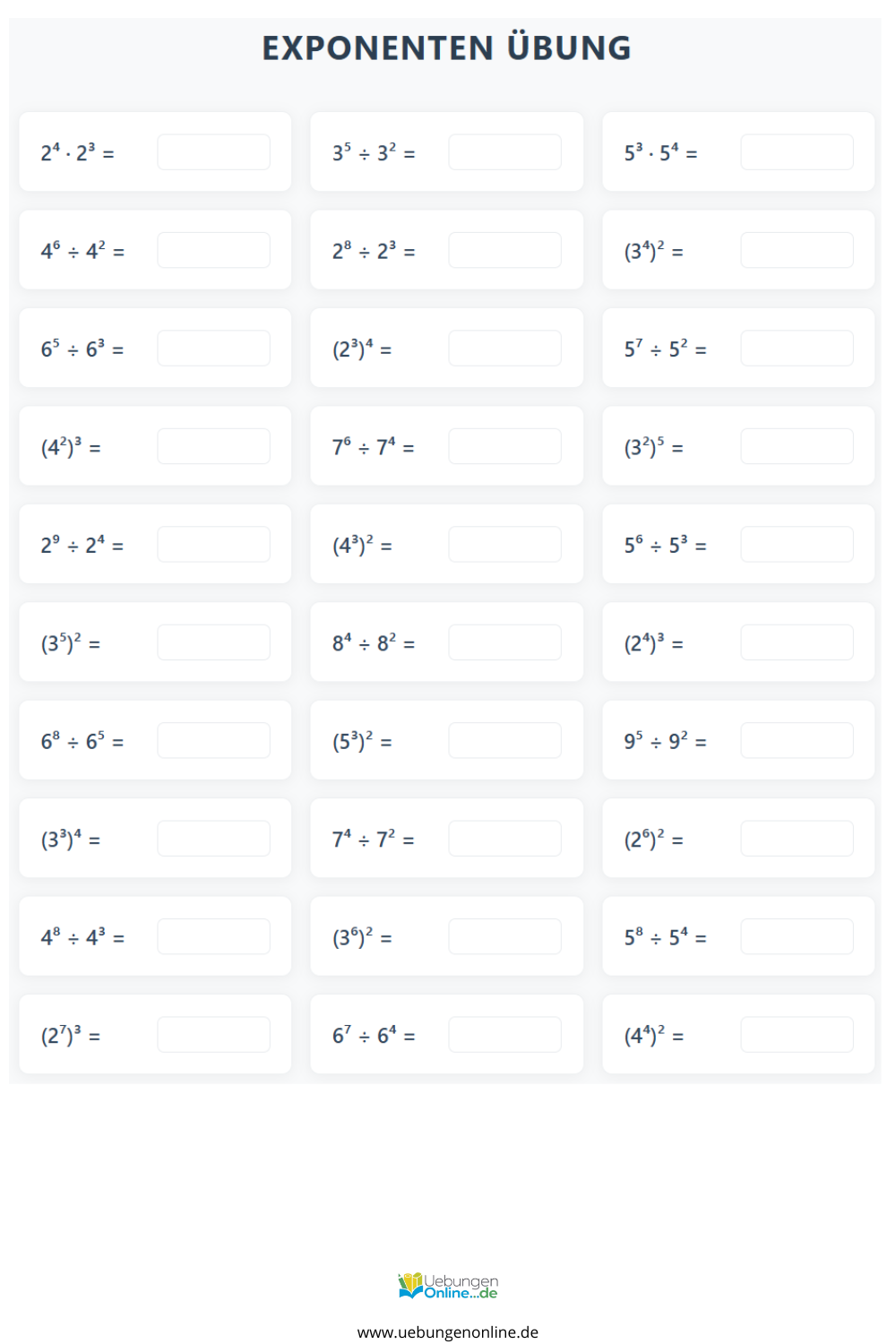The image size is (896, 1344).
Task: Open the www.uebungenonline.de link
Action: click(448, 1332)
